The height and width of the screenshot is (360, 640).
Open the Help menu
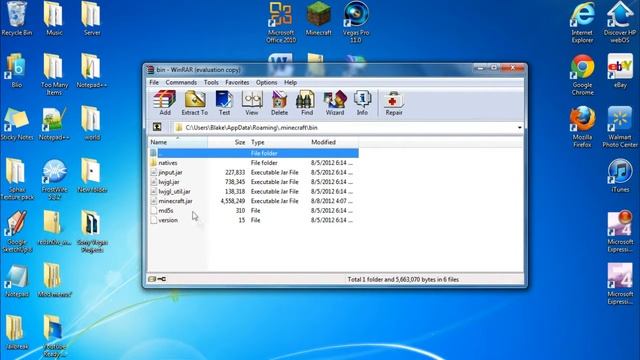(x=290, y=82)
